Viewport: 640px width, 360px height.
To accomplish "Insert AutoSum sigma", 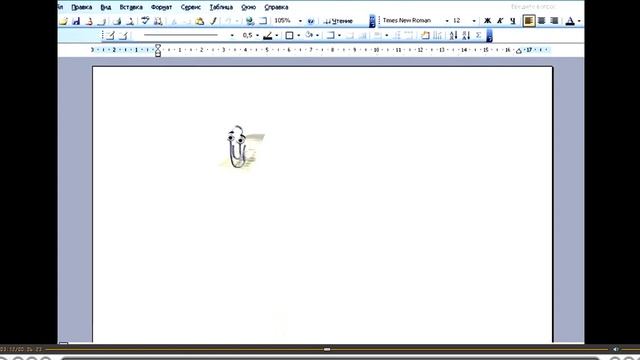I will point(478,36).
